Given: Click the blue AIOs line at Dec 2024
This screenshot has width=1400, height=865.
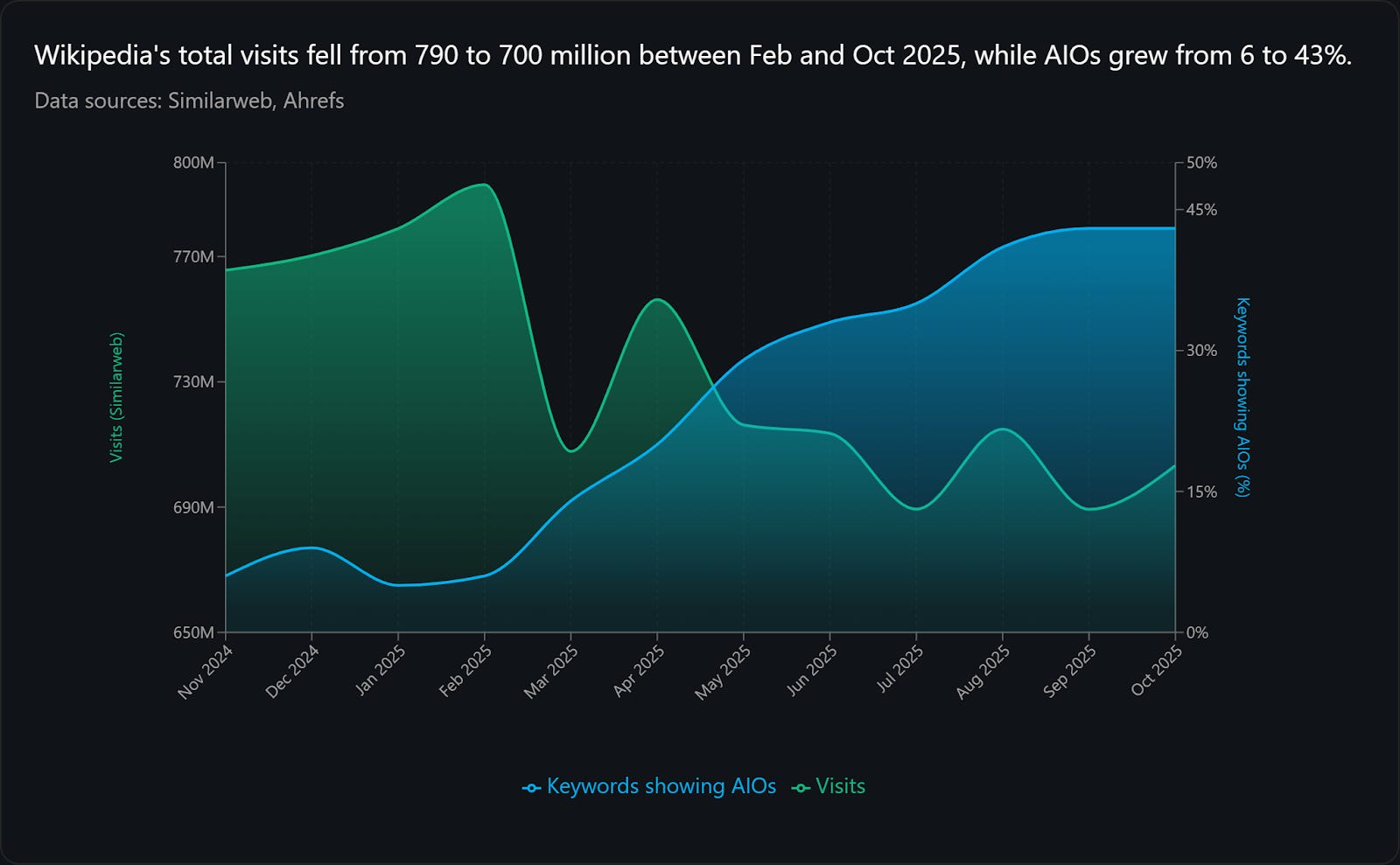Looking at the screenshot, I should pos(312,548).
